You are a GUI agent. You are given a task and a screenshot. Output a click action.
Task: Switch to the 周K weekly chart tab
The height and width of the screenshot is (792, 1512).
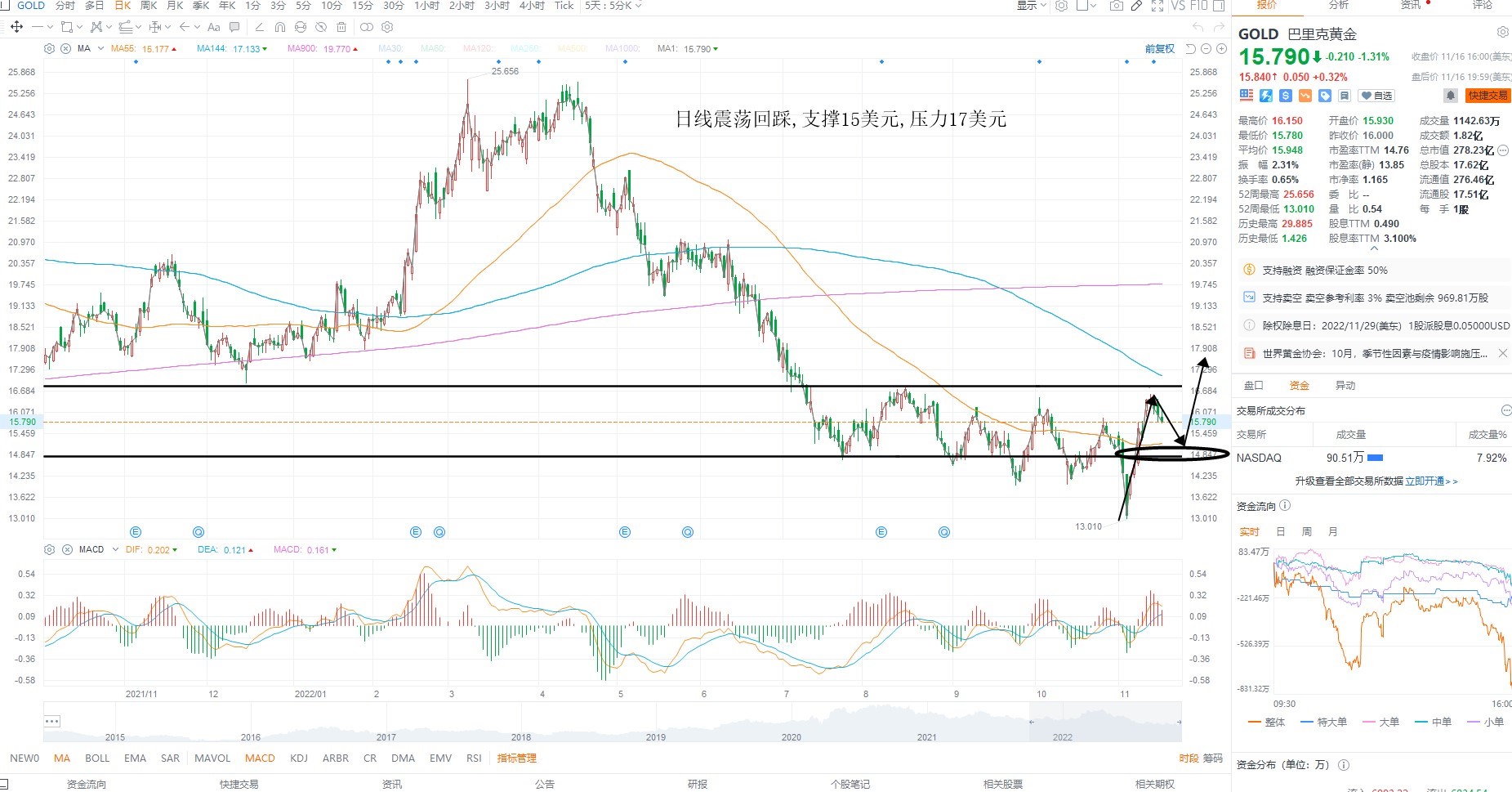point(149,6)
